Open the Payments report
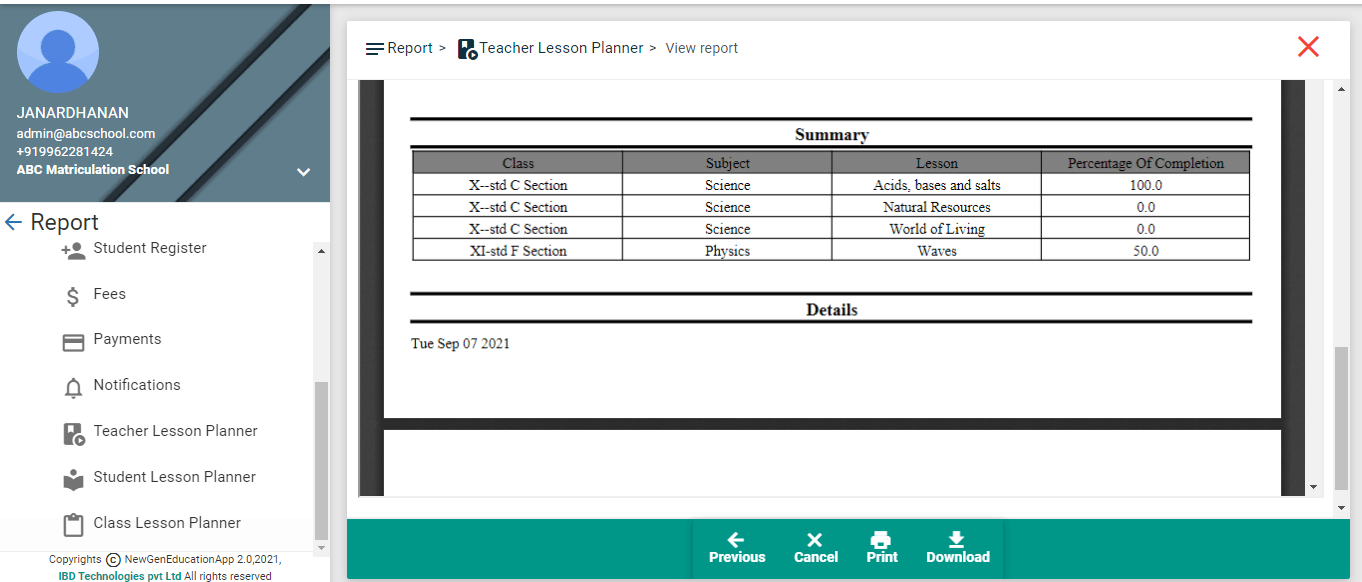The image size is (1362, 582). [127, 339]
